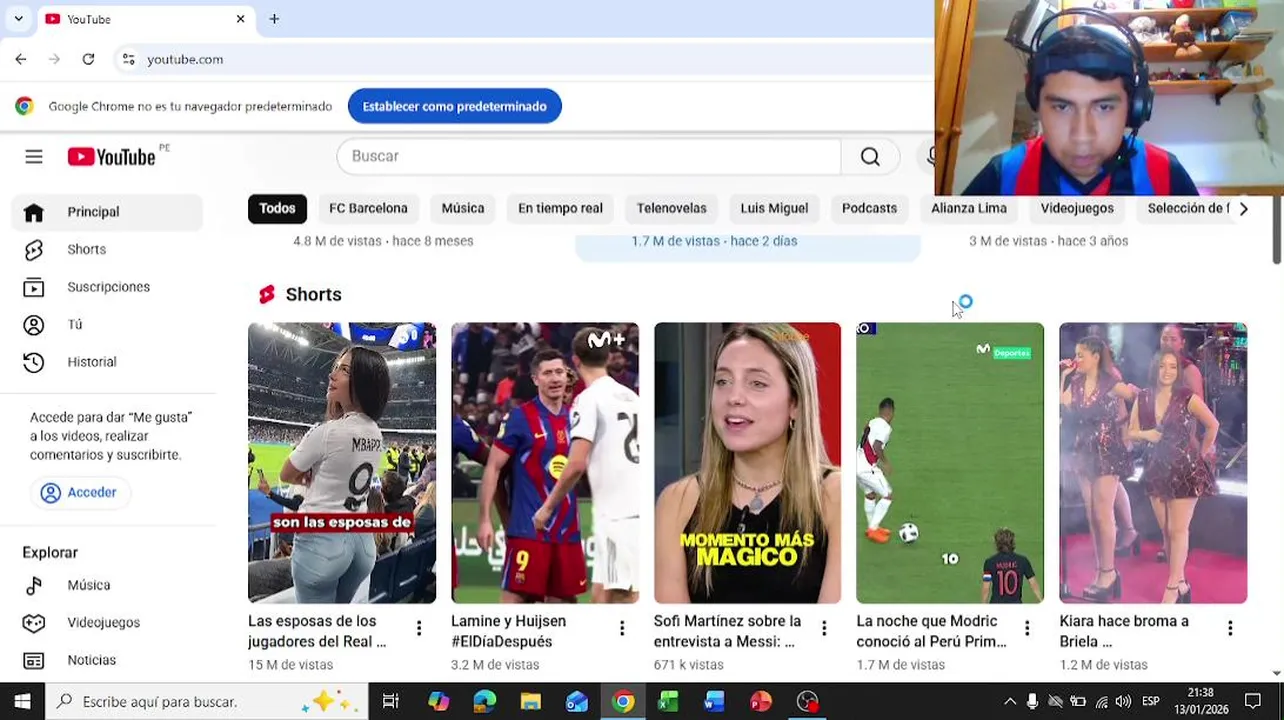The height and width of the screenshot is (720, 1284).
Task: Open Shorts in the sidebar
Action: pos(107,249)
